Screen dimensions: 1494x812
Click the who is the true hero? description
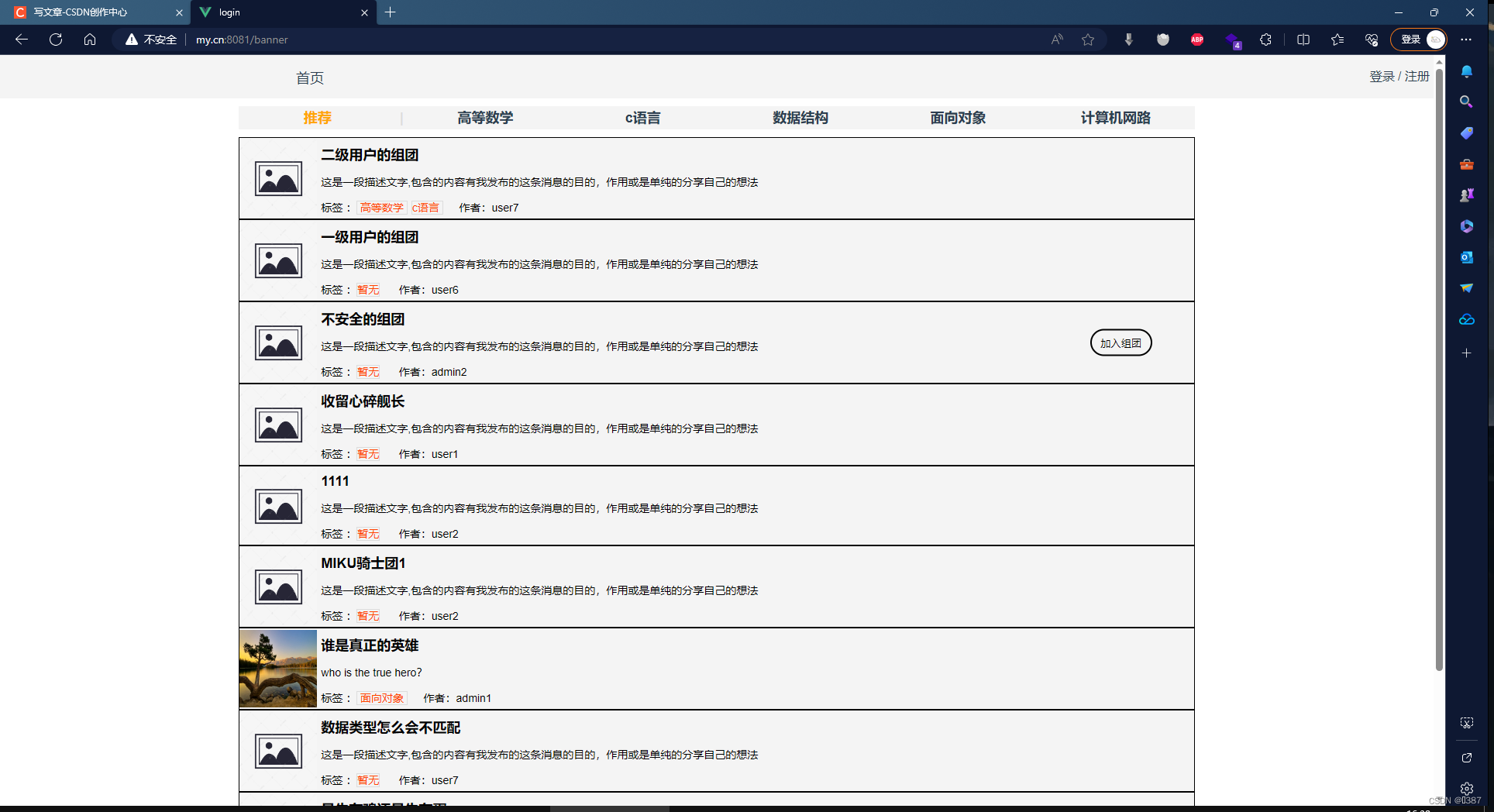[x=371, y=673]
